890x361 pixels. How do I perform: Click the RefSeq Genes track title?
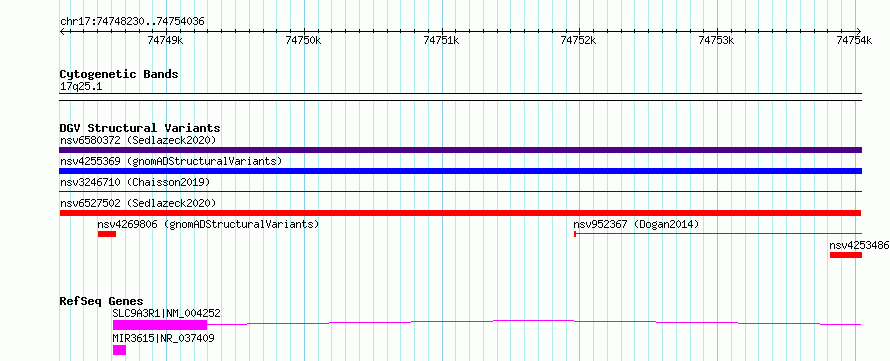pyautogui.click(x=102, y=301)
